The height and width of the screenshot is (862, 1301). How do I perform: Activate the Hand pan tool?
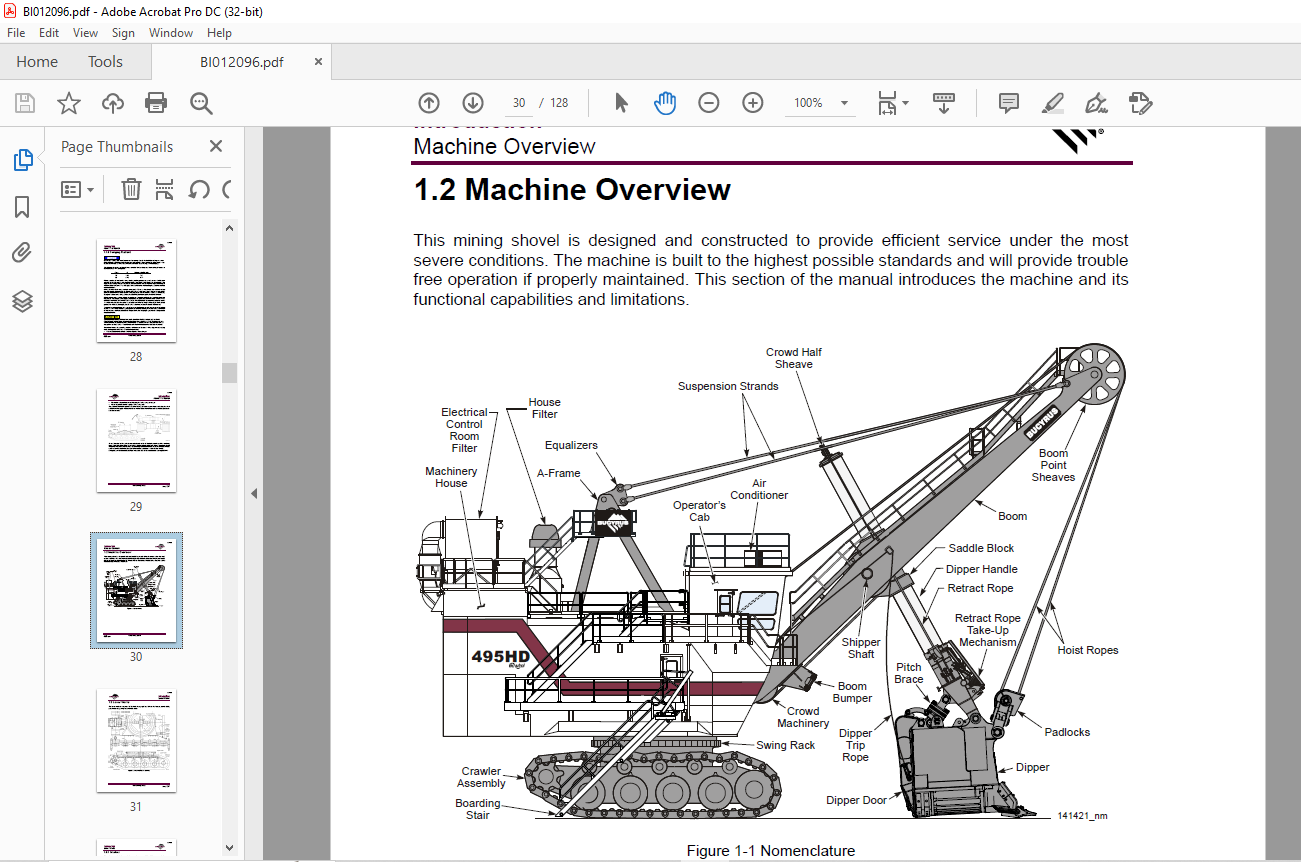coord(665,103)
